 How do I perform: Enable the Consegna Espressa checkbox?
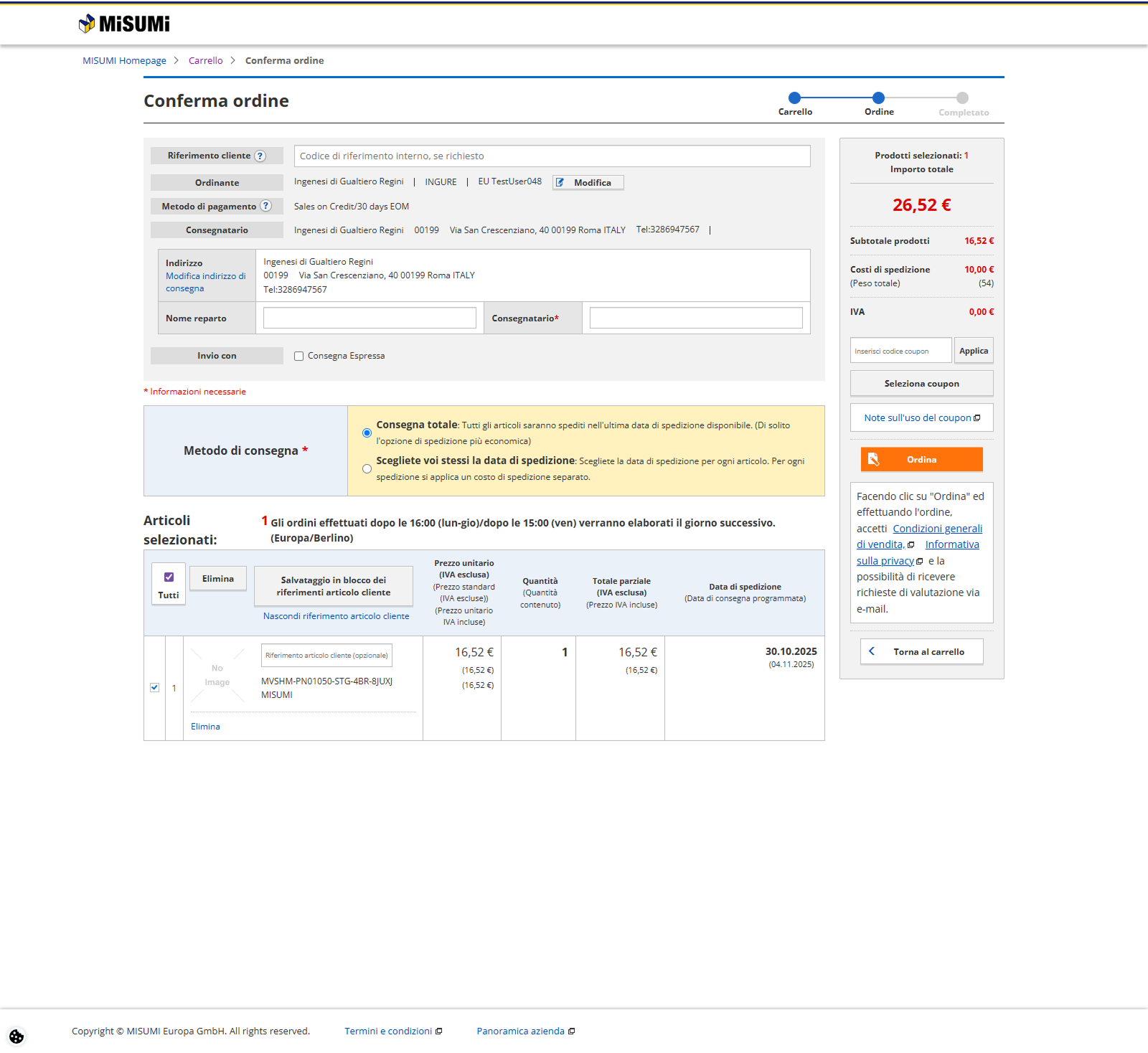(x=299, y=356)
